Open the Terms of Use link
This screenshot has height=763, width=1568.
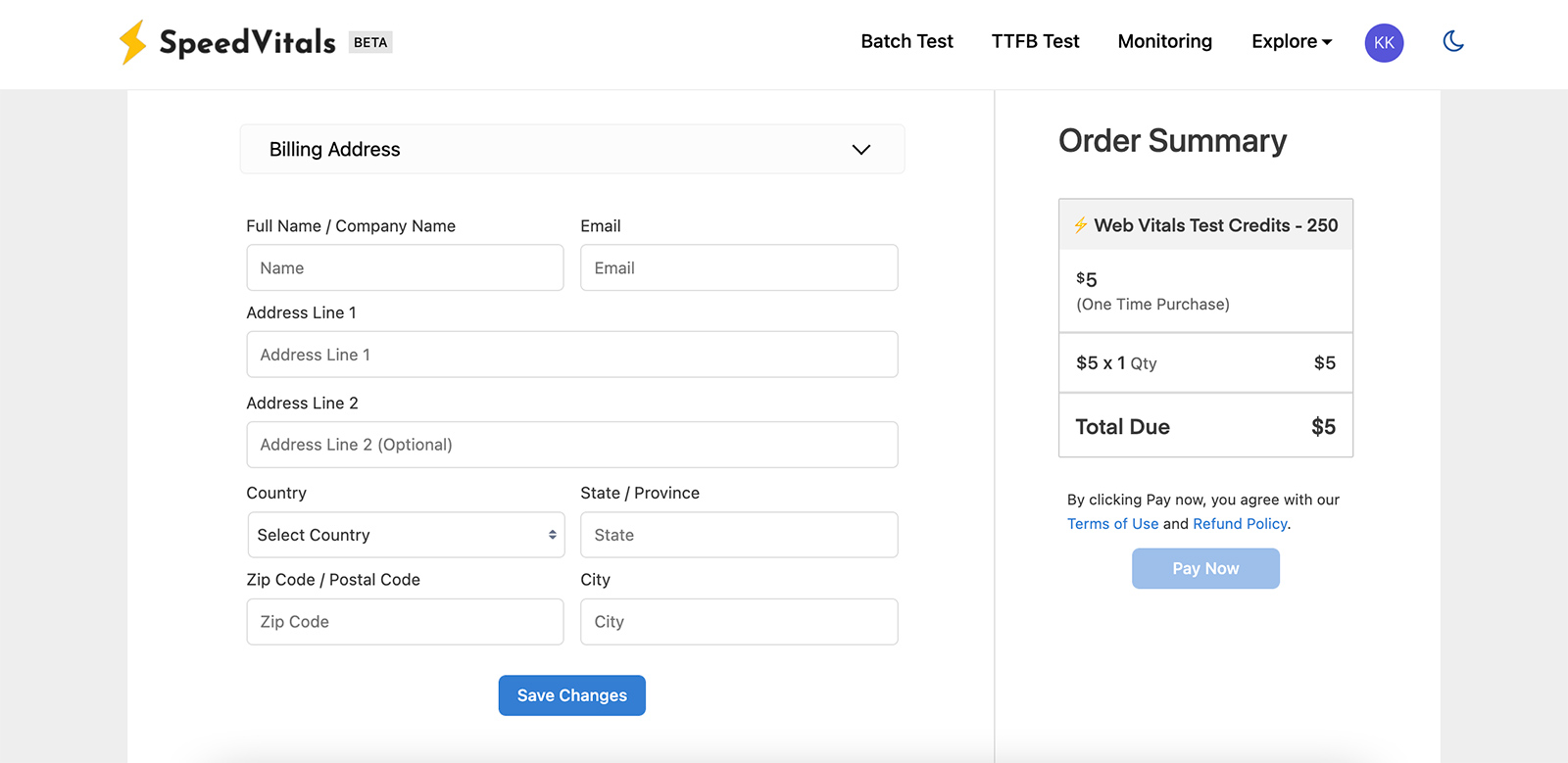click(1112, 524)
